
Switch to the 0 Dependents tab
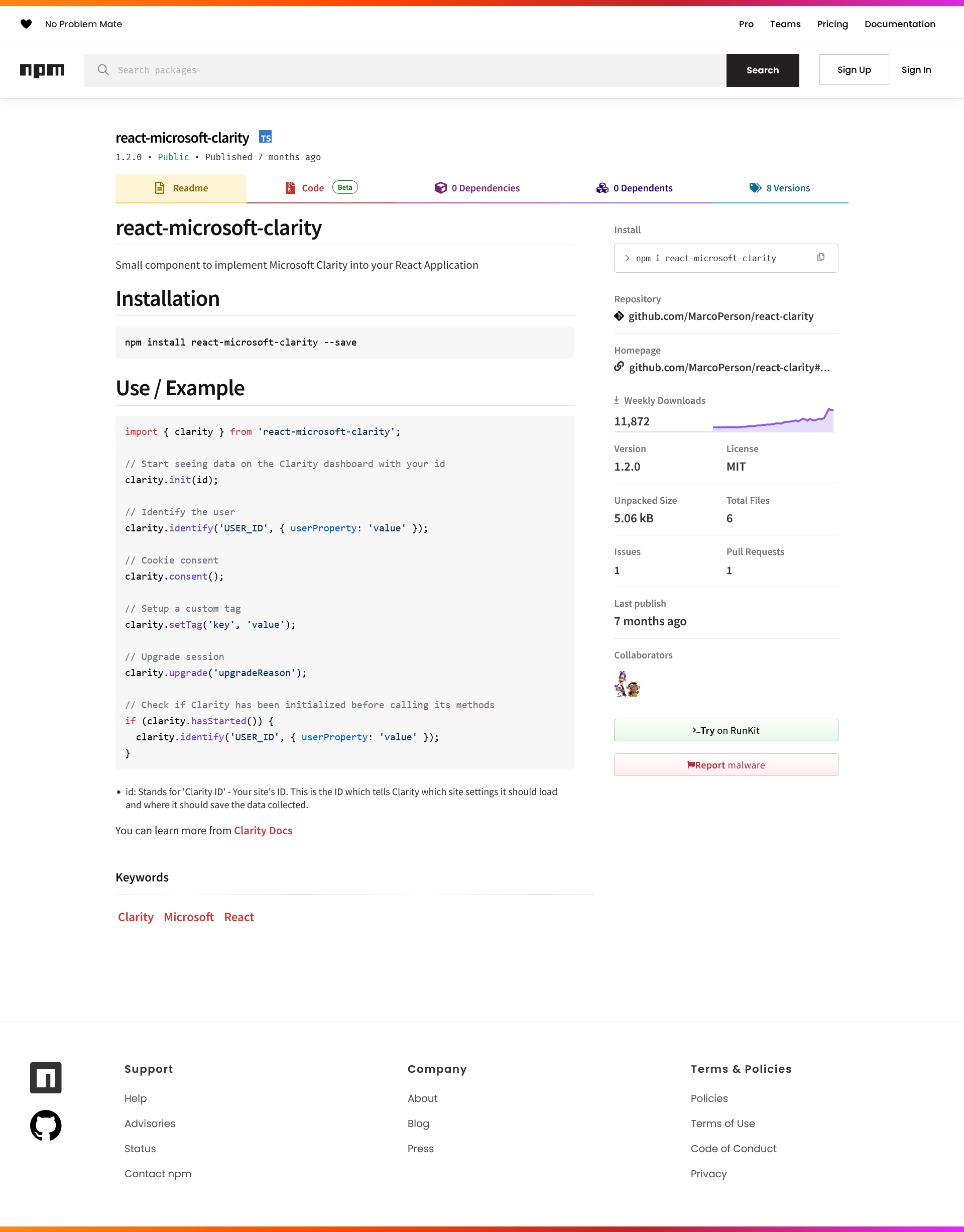[635, 188]
